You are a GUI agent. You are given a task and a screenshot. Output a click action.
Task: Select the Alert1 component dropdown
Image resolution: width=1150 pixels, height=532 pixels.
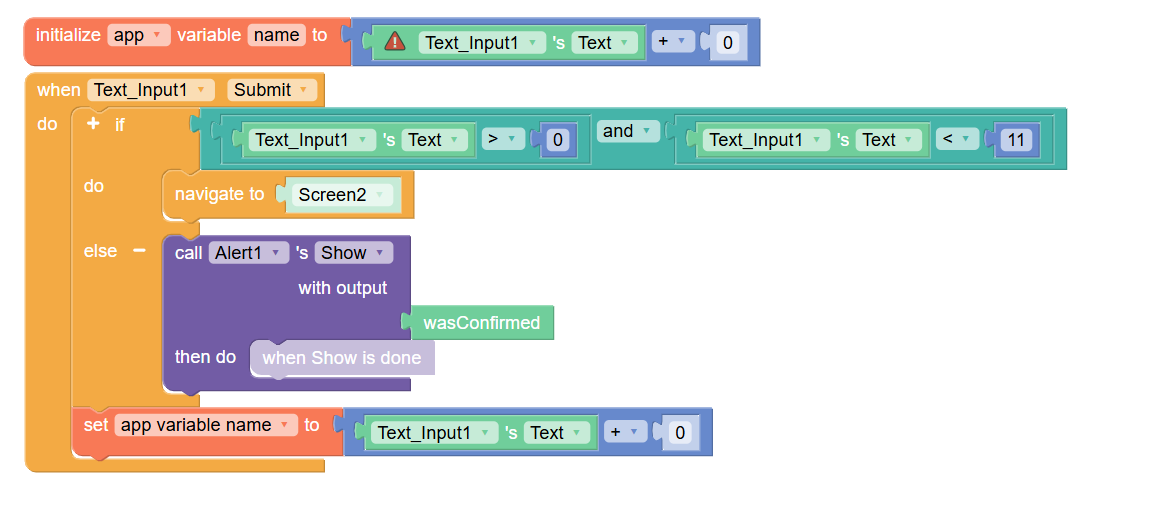248,253
